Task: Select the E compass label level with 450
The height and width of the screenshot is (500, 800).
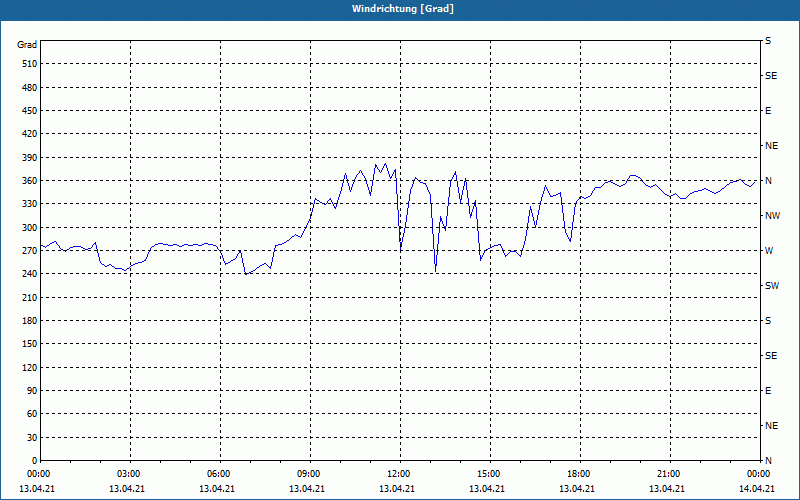Action: point(768,111)
